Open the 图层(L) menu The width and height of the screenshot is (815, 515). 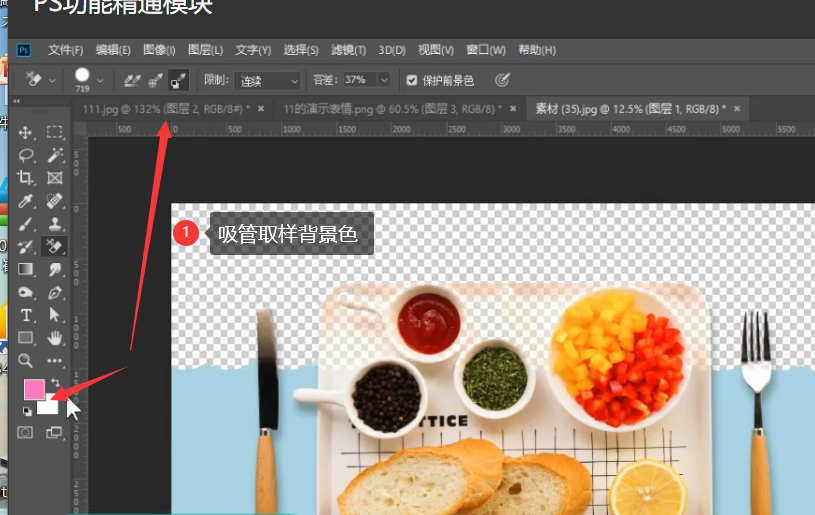coord(205,50)
